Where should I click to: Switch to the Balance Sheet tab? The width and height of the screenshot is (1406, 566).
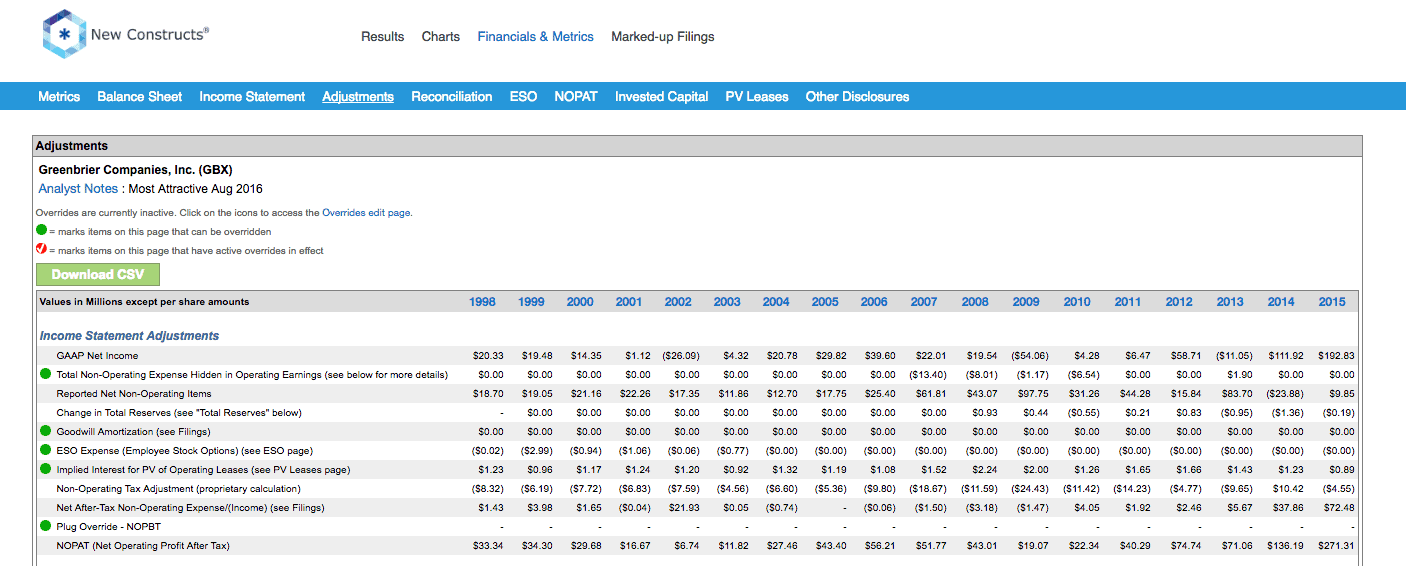tap(140, 97)
